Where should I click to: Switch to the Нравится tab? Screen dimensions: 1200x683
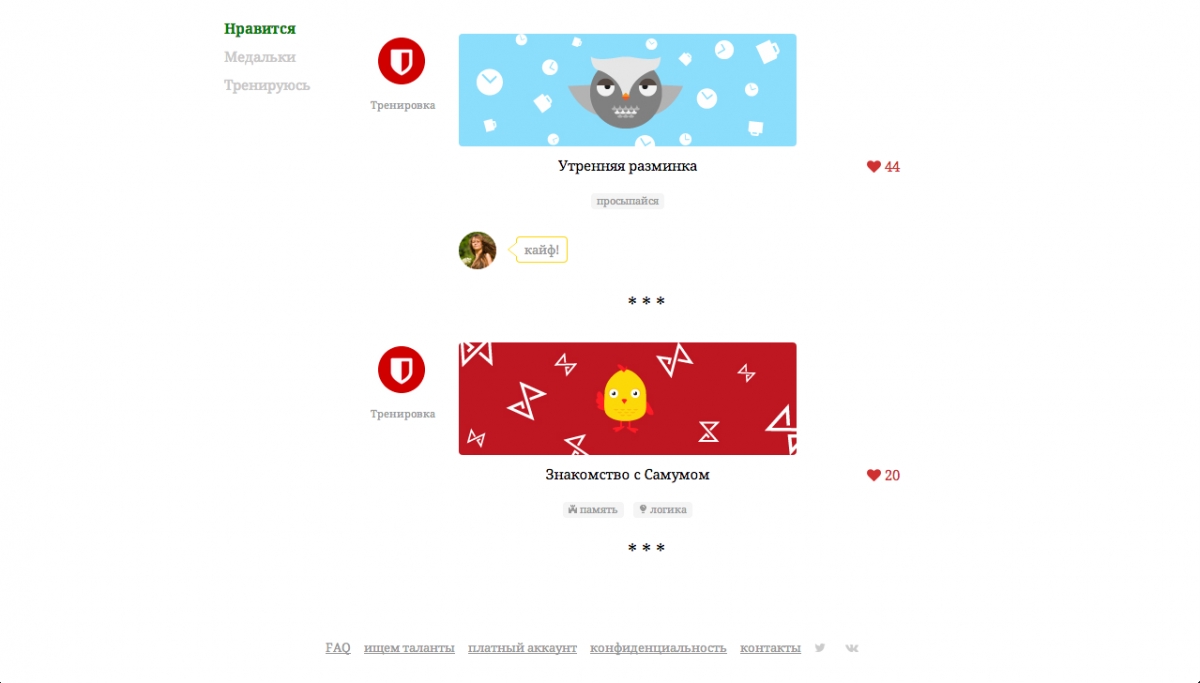click(260, 29)
